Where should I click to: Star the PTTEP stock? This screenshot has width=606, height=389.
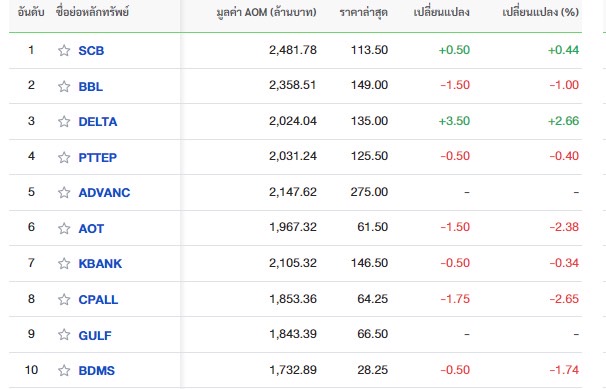(x=64, y=157)
